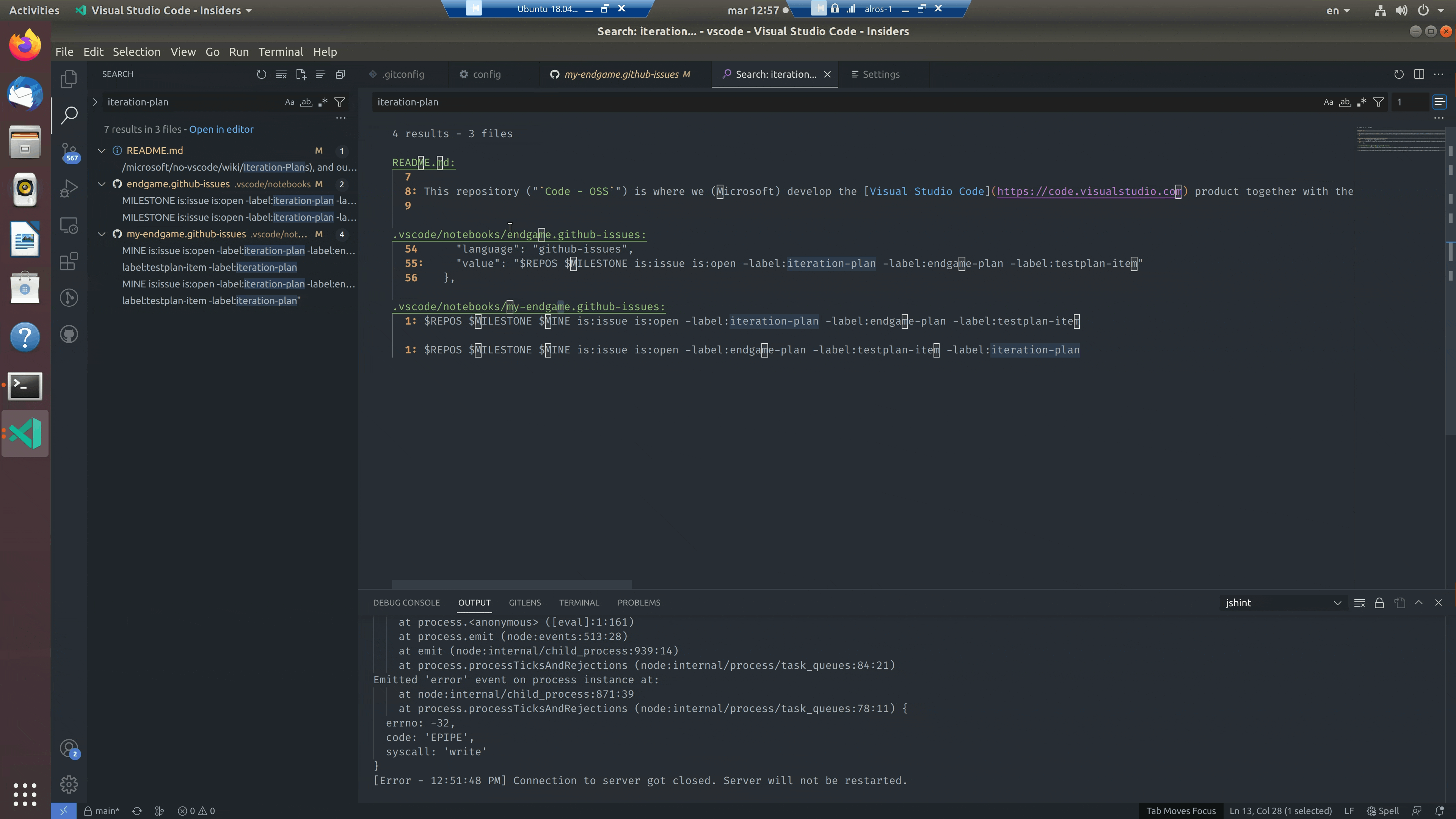Open Visual Studio Code app menu in top bar
The height and width of the screenshot is (819, 1456).
click(165, 10)
